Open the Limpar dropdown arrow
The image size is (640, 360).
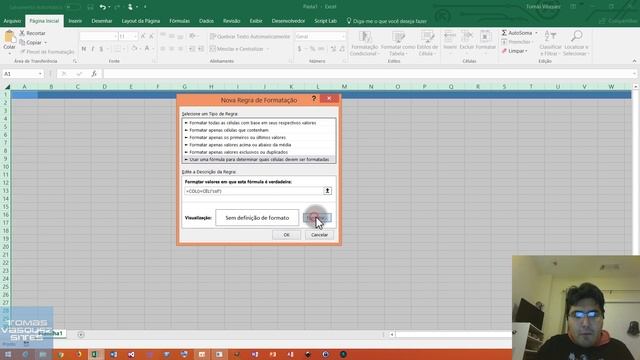tap(527, 51)
